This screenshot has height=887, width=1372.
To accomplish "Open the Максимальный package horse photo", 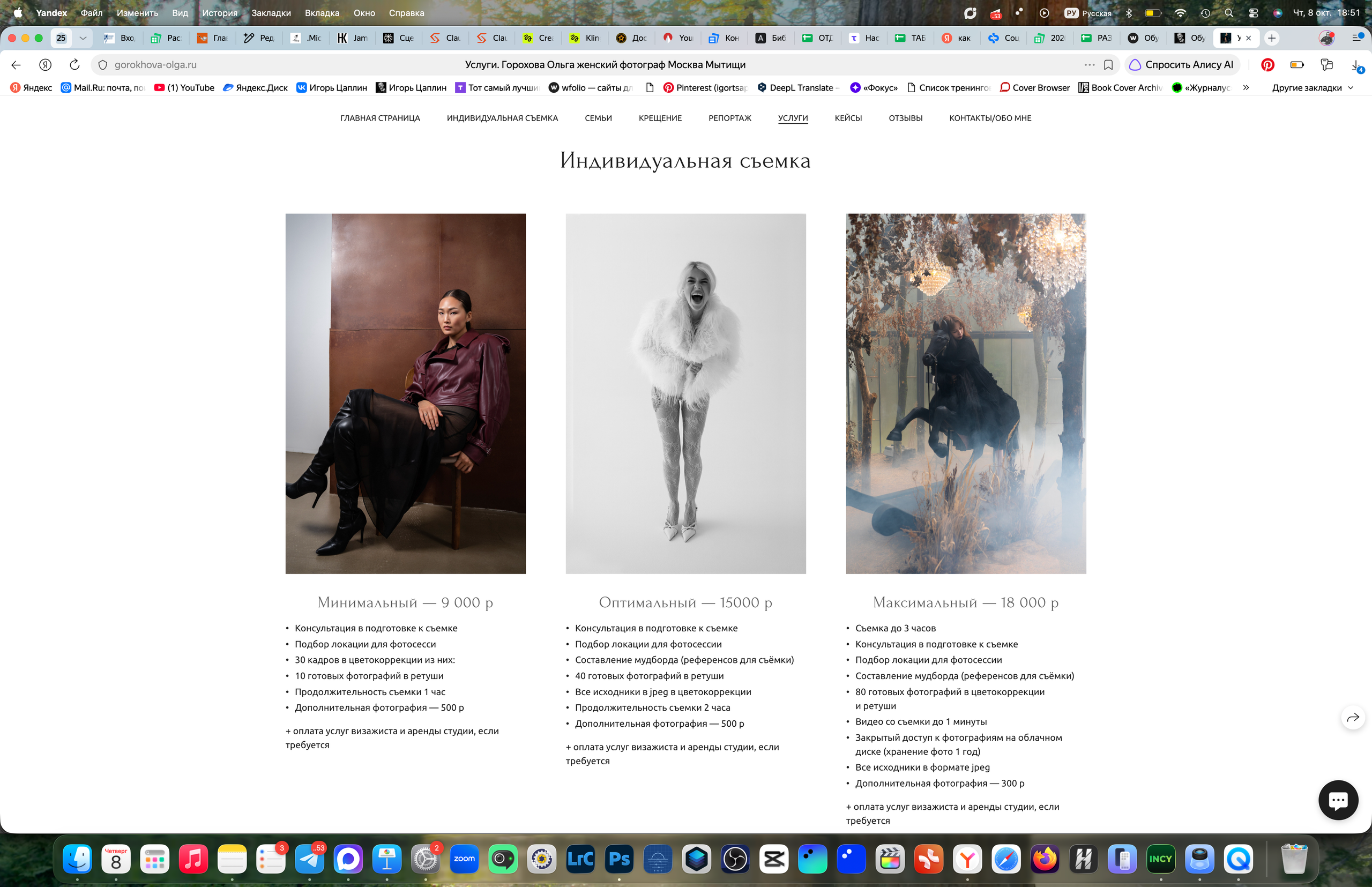I will tap(966, 393).
